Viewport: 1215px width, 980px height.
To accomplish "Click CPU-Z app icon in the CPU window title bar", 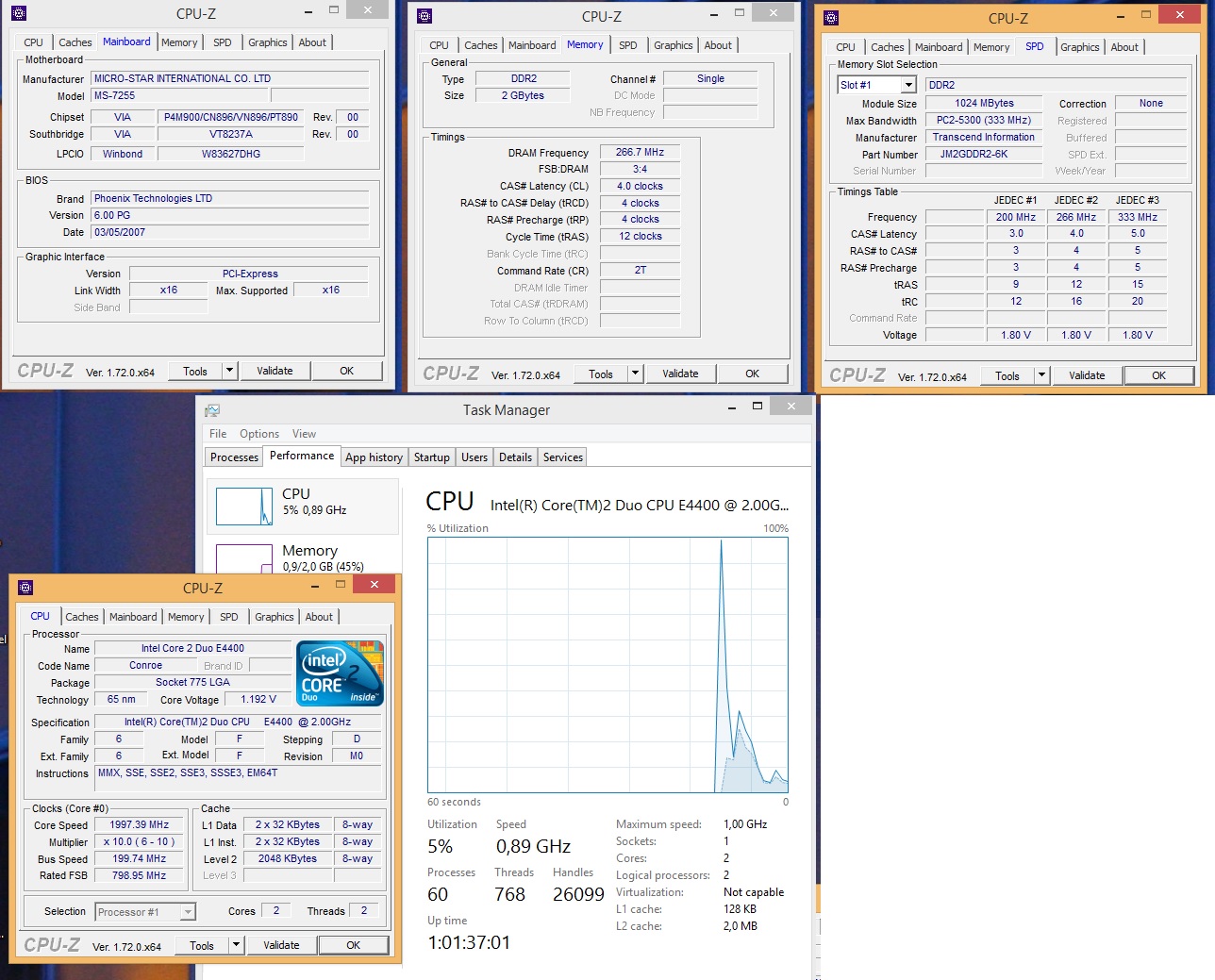I will [x=25, y=588].
